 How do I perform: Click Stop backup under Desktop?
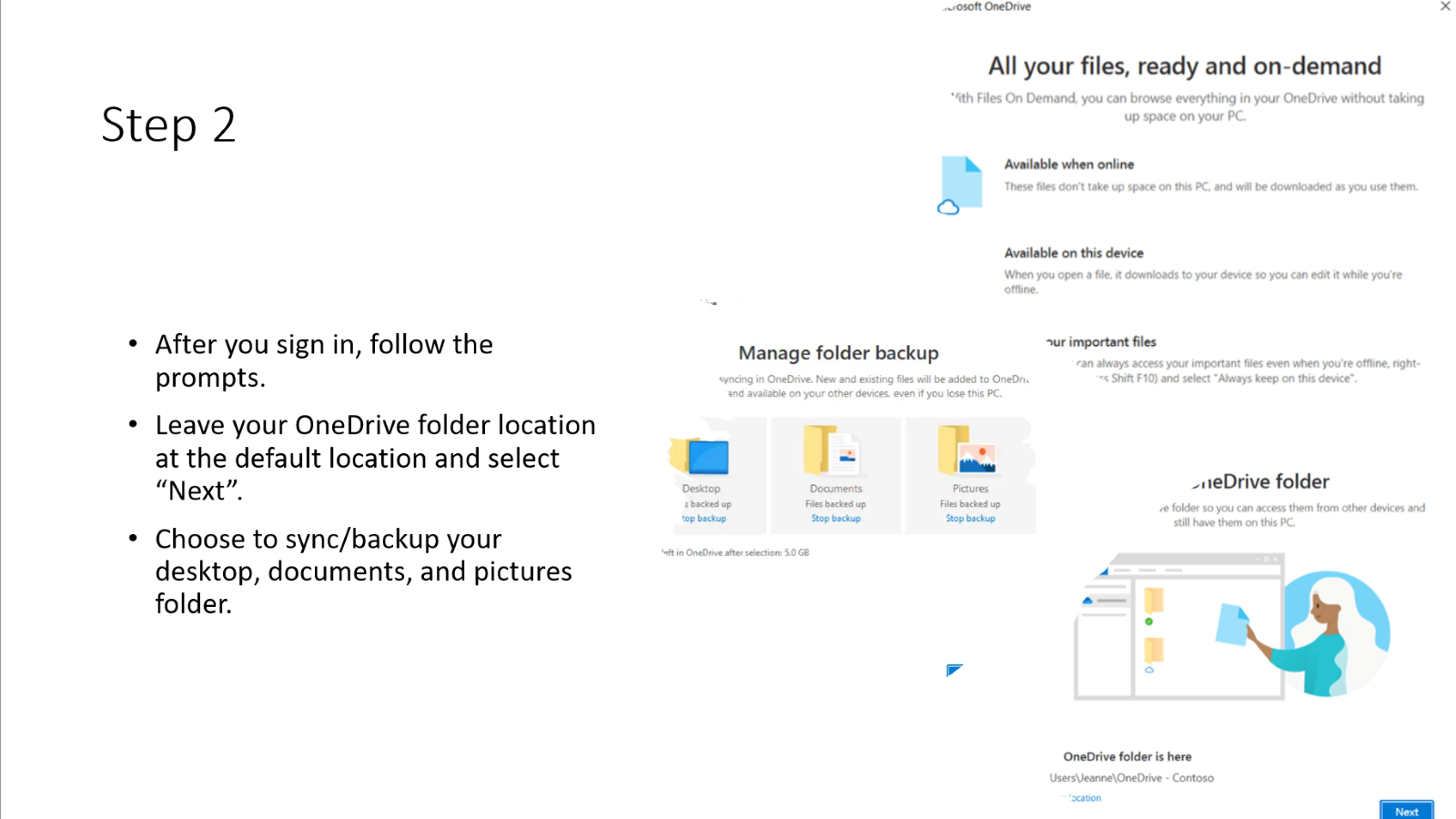tap(704, 519)
